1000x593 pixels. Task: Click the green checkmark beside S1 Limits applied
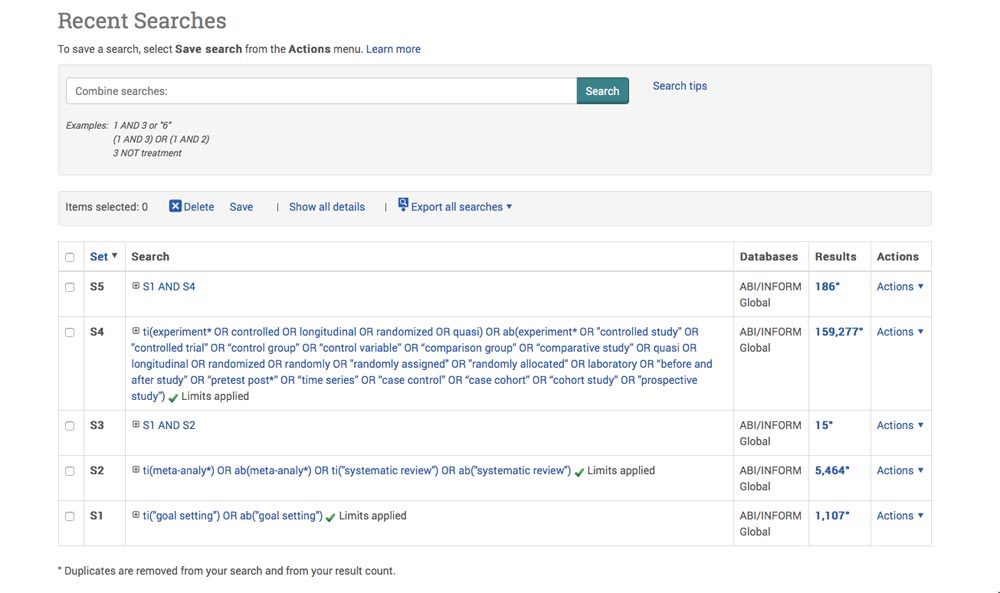[330, 517]
